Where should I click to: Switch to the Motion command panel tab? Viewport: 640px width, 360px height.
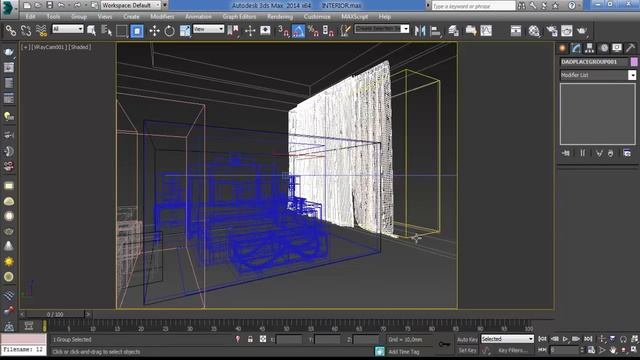pos(604,48)
